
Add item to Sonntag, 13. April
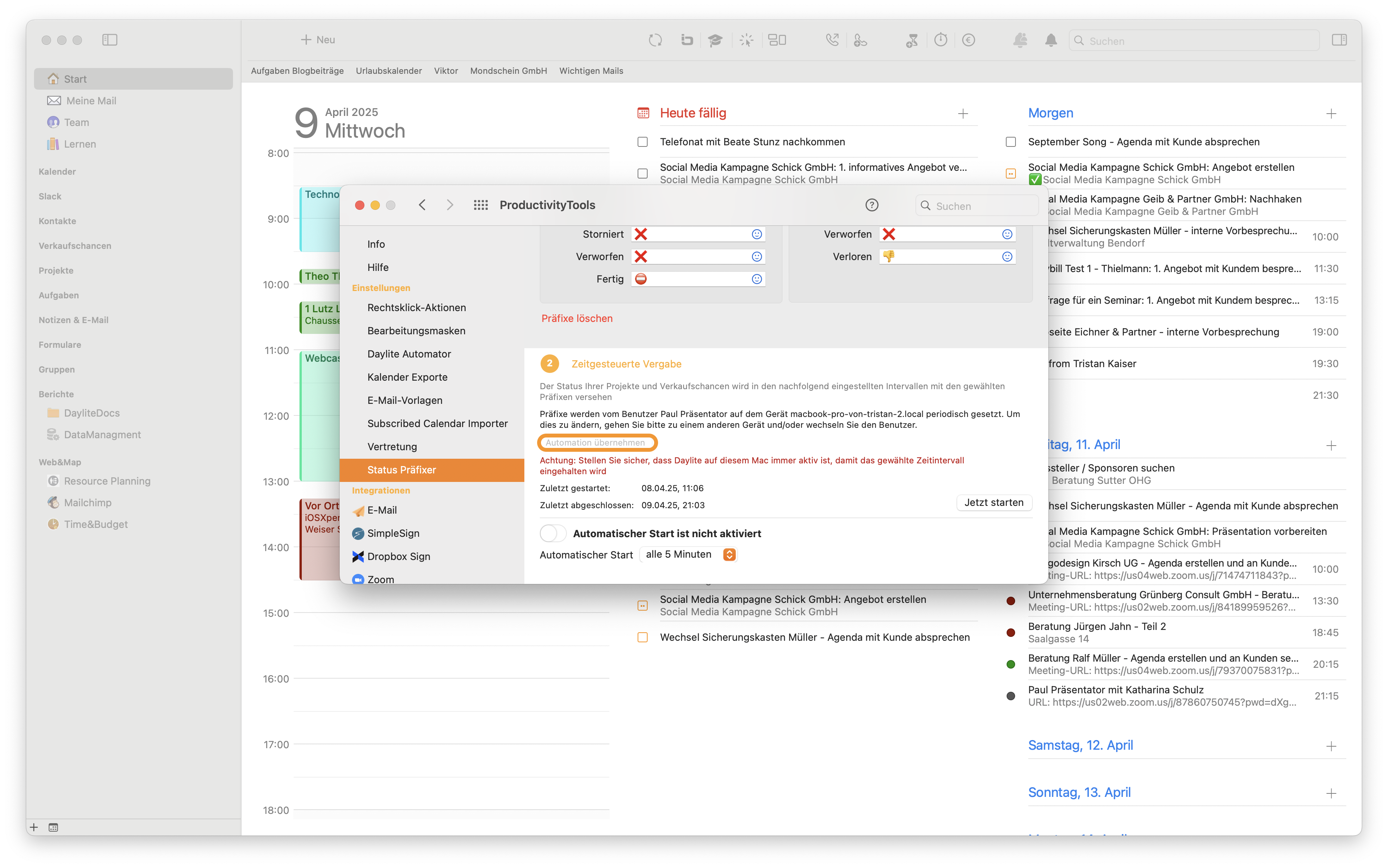point(1331,793)
